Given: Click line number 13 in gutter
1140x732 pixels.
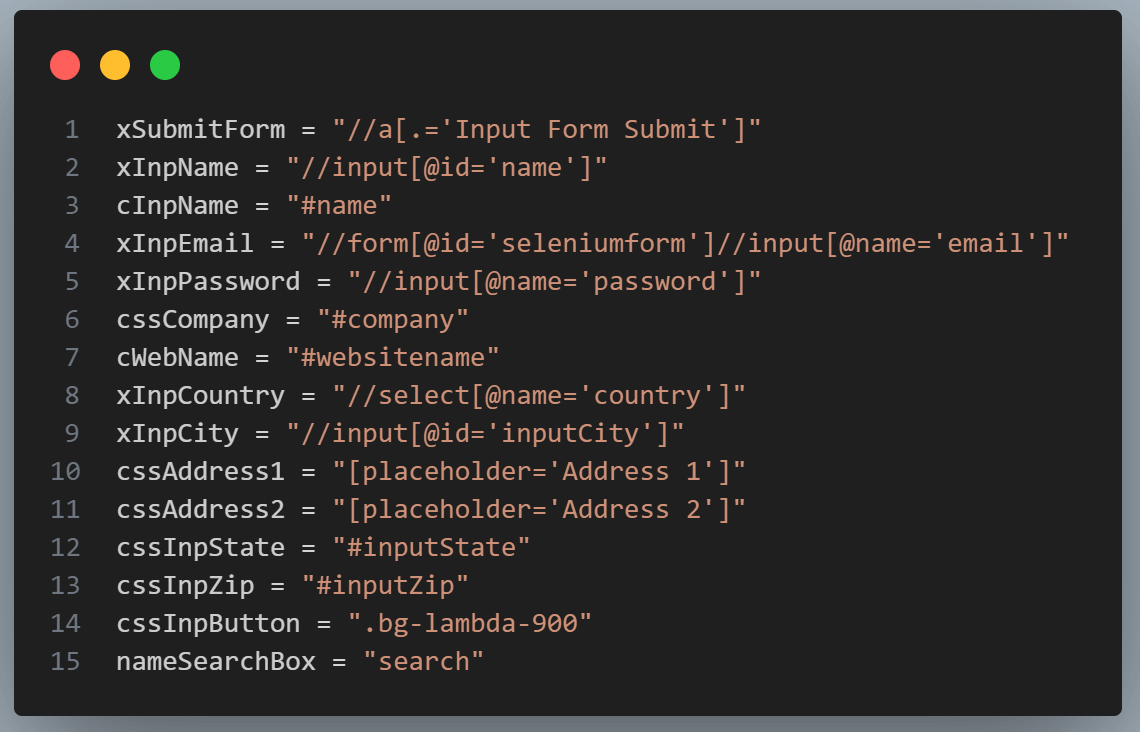Looking at the screenshot, I should coord(65,586).
